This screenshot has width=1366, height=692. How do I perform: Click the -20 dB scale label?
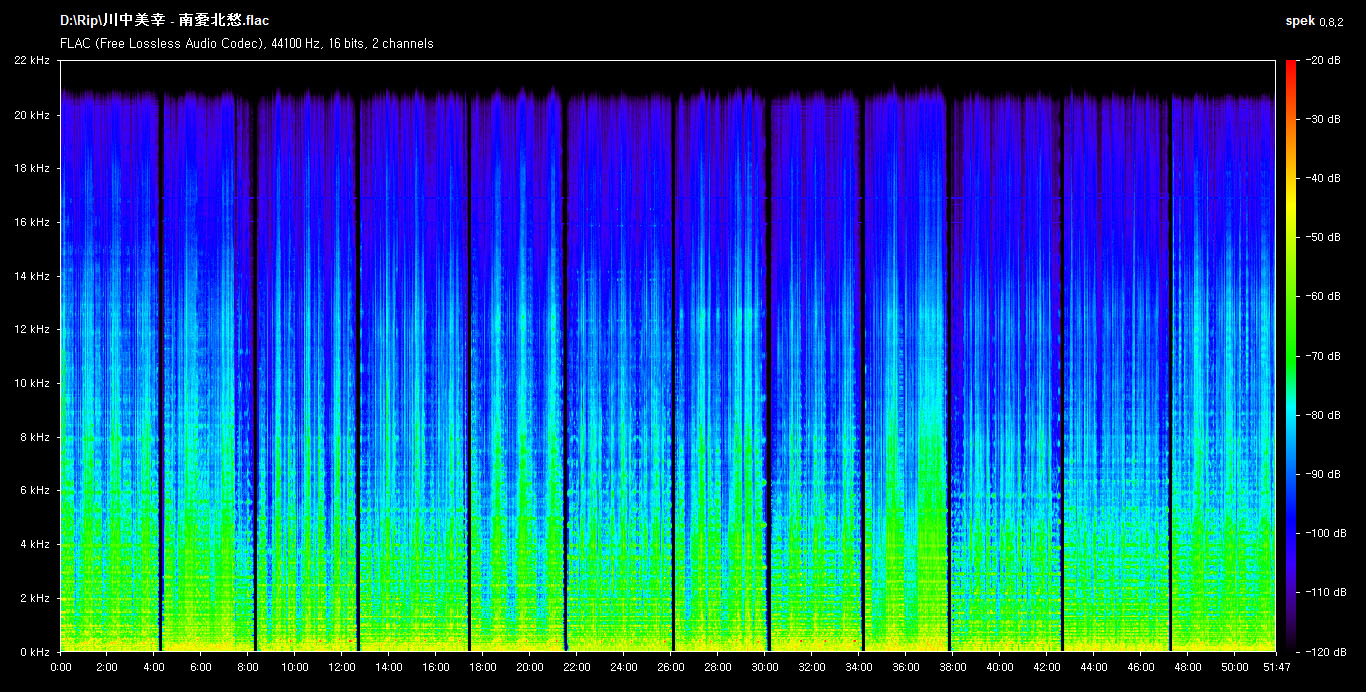point(1323,61)
